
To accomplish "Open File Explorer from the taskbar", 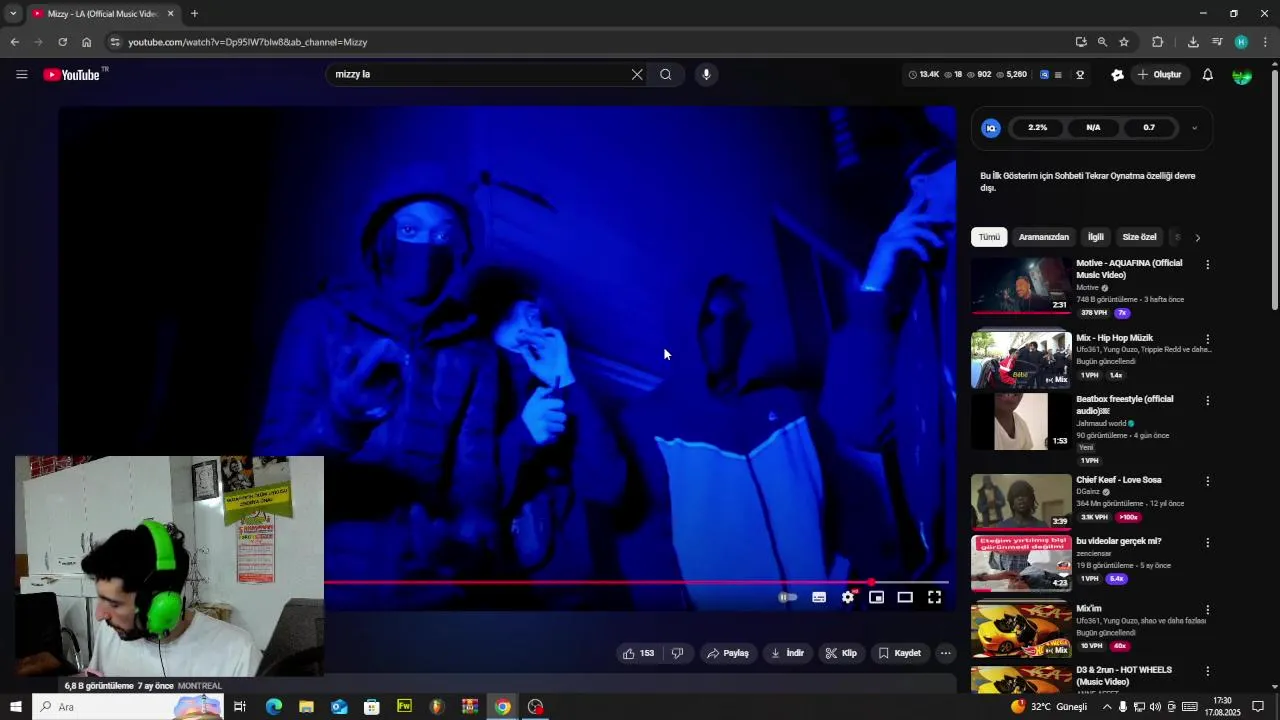I will click(x=306, y=707).
